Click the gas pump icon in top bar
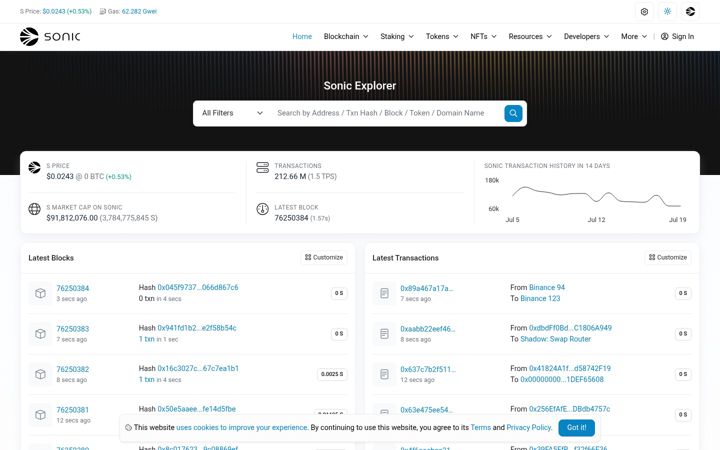The width and height of the screenshot is (720, 450). tap(102, 11)
